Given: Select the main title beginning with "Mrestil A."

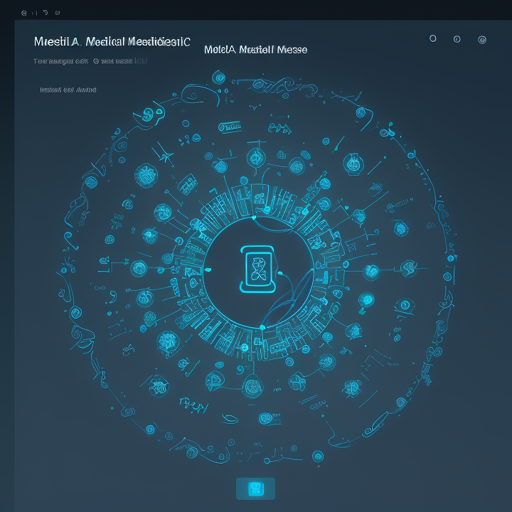Looking at the screenshot, I should 112,42.
